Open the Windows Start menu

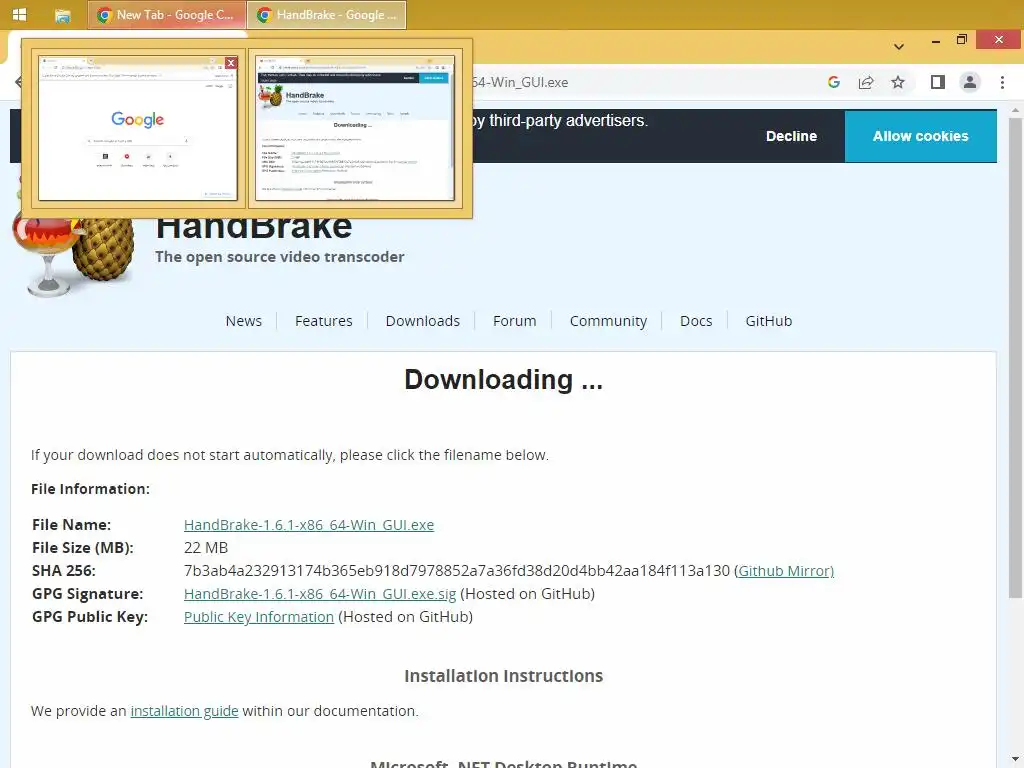click(x=20, y=14)
